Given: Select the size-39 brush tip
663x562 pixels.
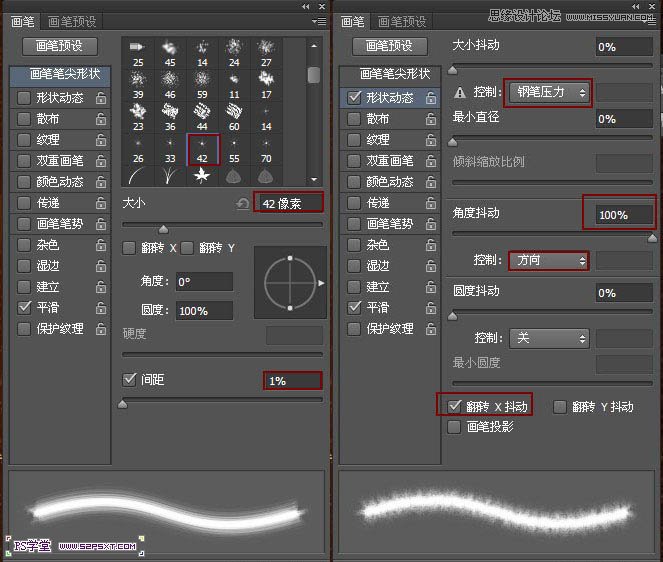Looking at the screenshot, I should click(x=138, y=85).
